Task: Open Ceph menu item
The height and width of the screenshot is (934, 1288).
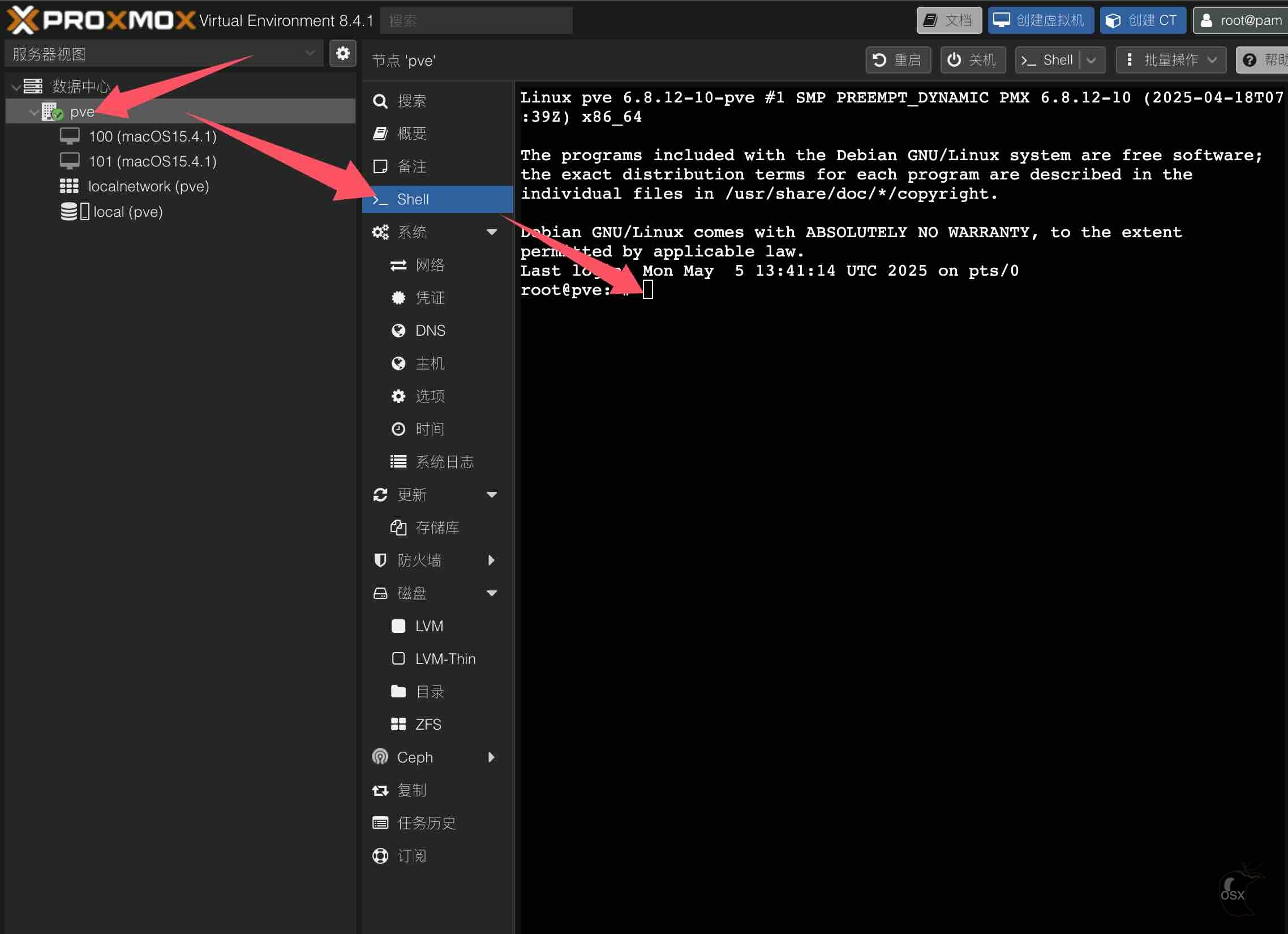Action: coord(437,757)
